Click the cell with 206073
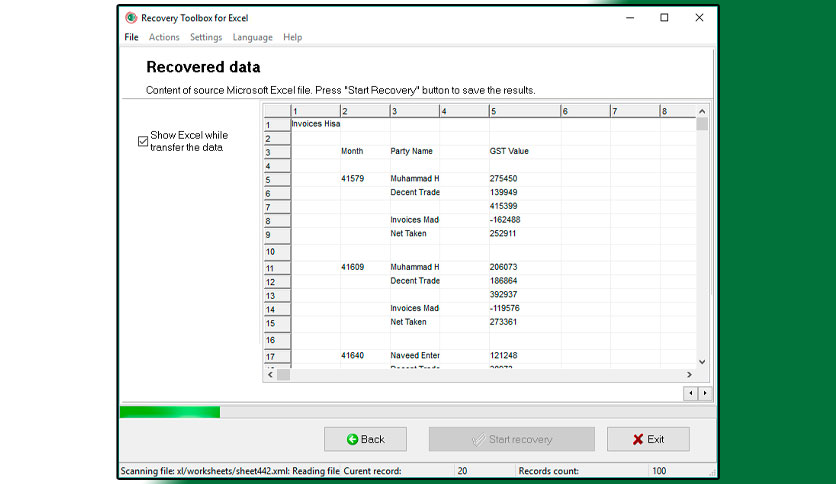 click(x=525, y=267)
